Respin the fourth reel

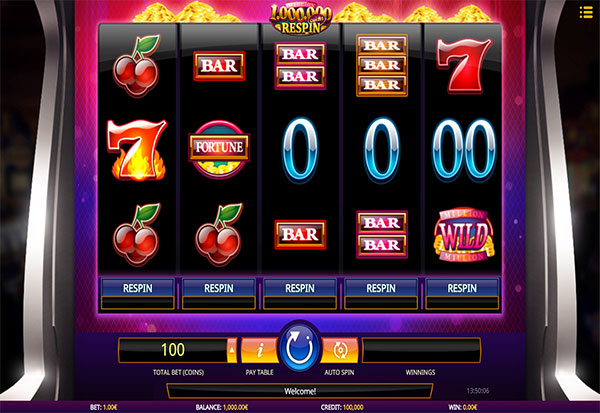(381, 288)
